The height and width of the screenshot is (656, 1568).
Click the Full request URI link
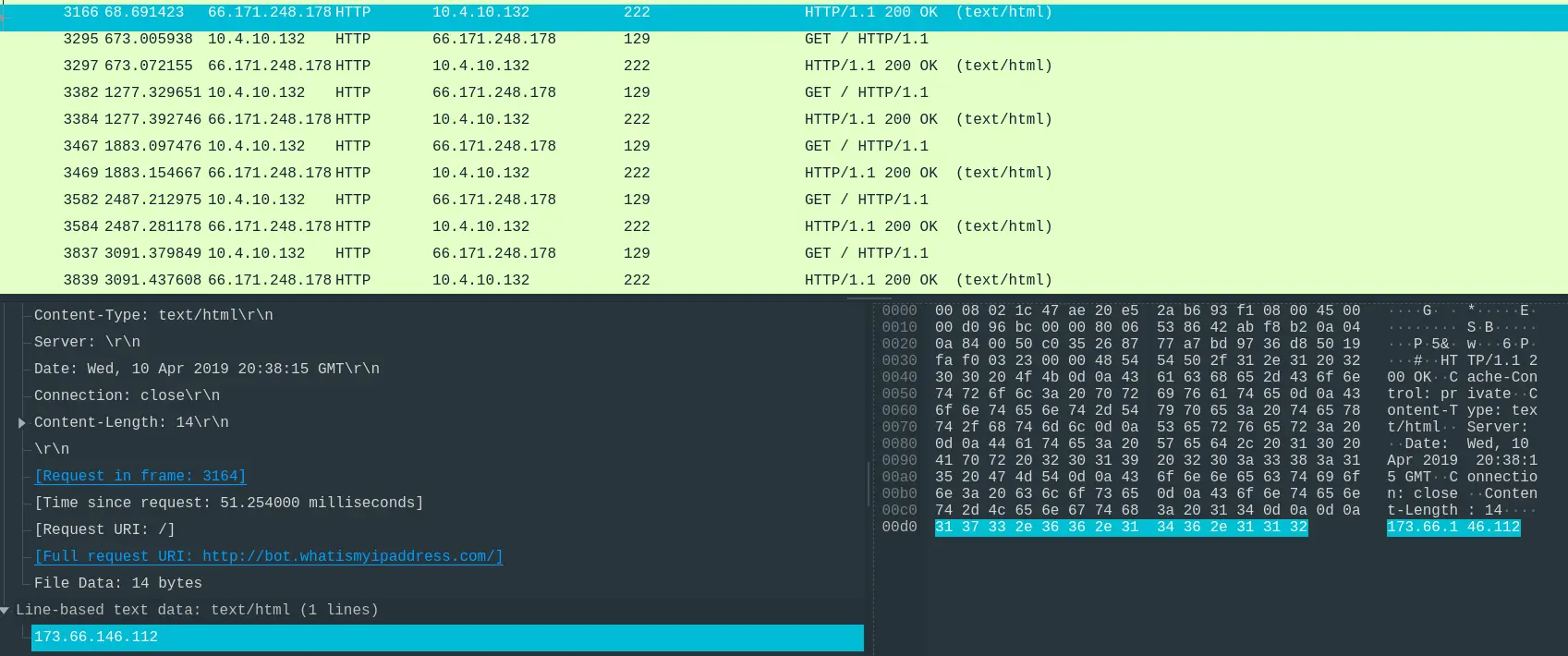point(268,556)
